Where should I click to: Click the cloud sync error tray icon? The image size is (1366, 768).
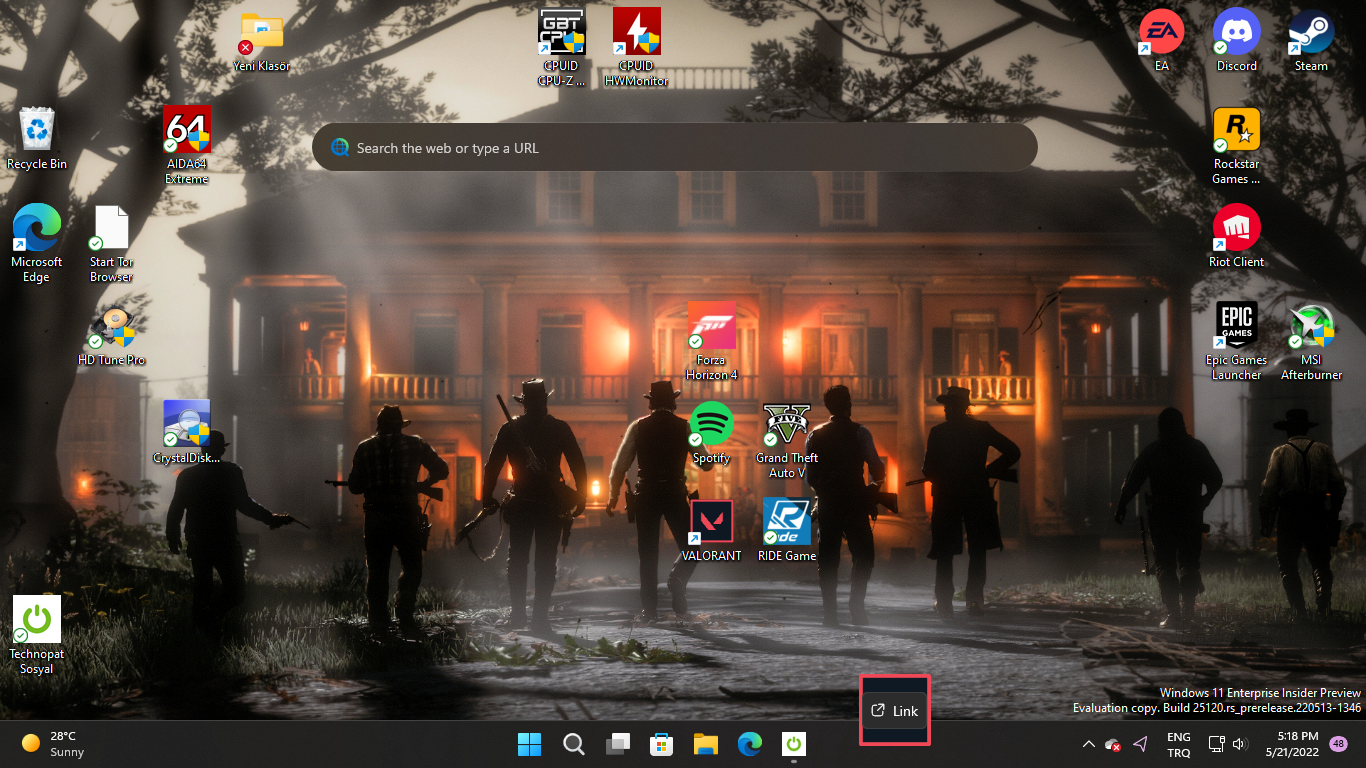click(x=1113, y=744)
